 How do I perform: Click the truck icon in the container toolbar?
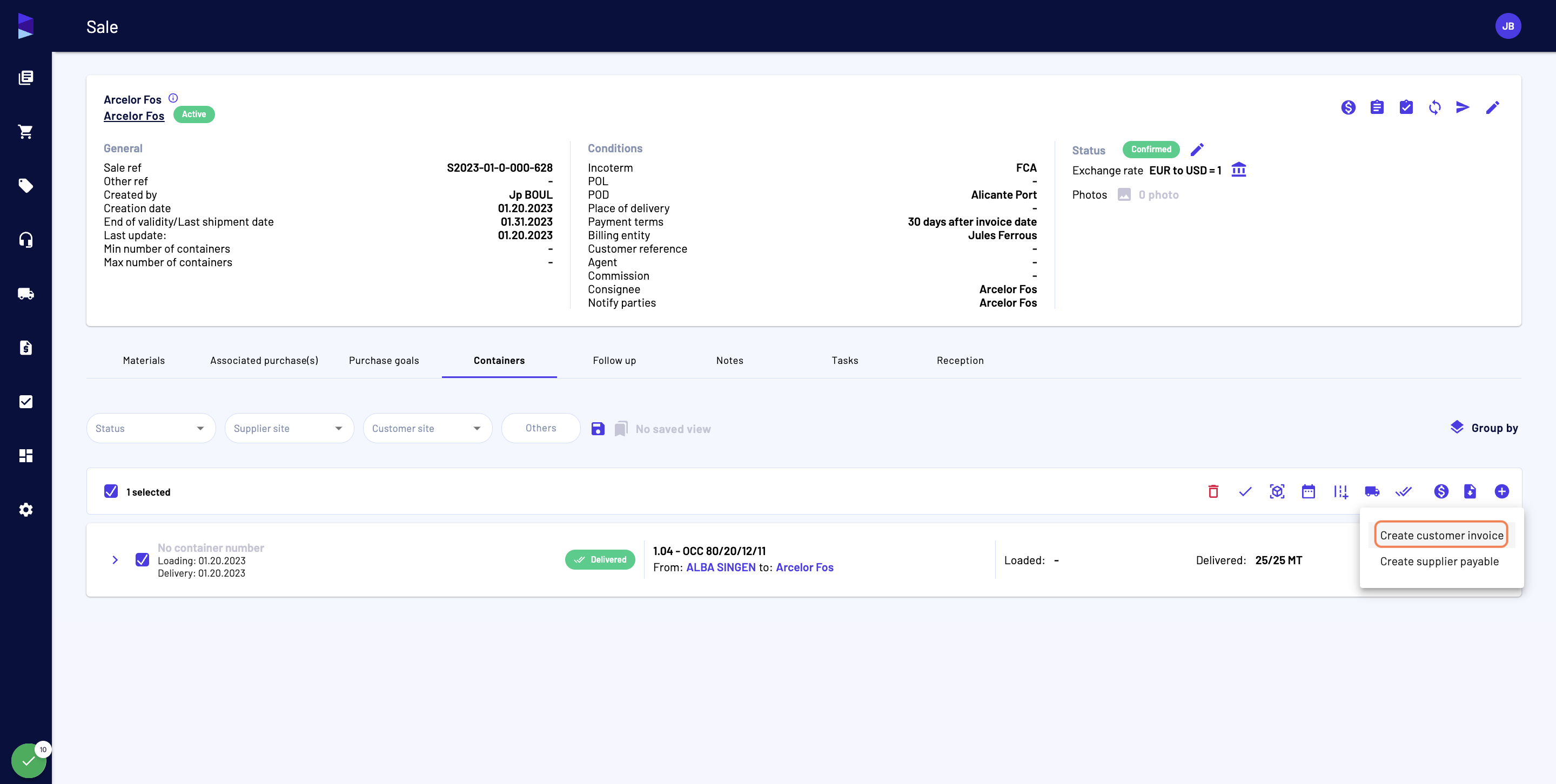[x=1372, y=491]
